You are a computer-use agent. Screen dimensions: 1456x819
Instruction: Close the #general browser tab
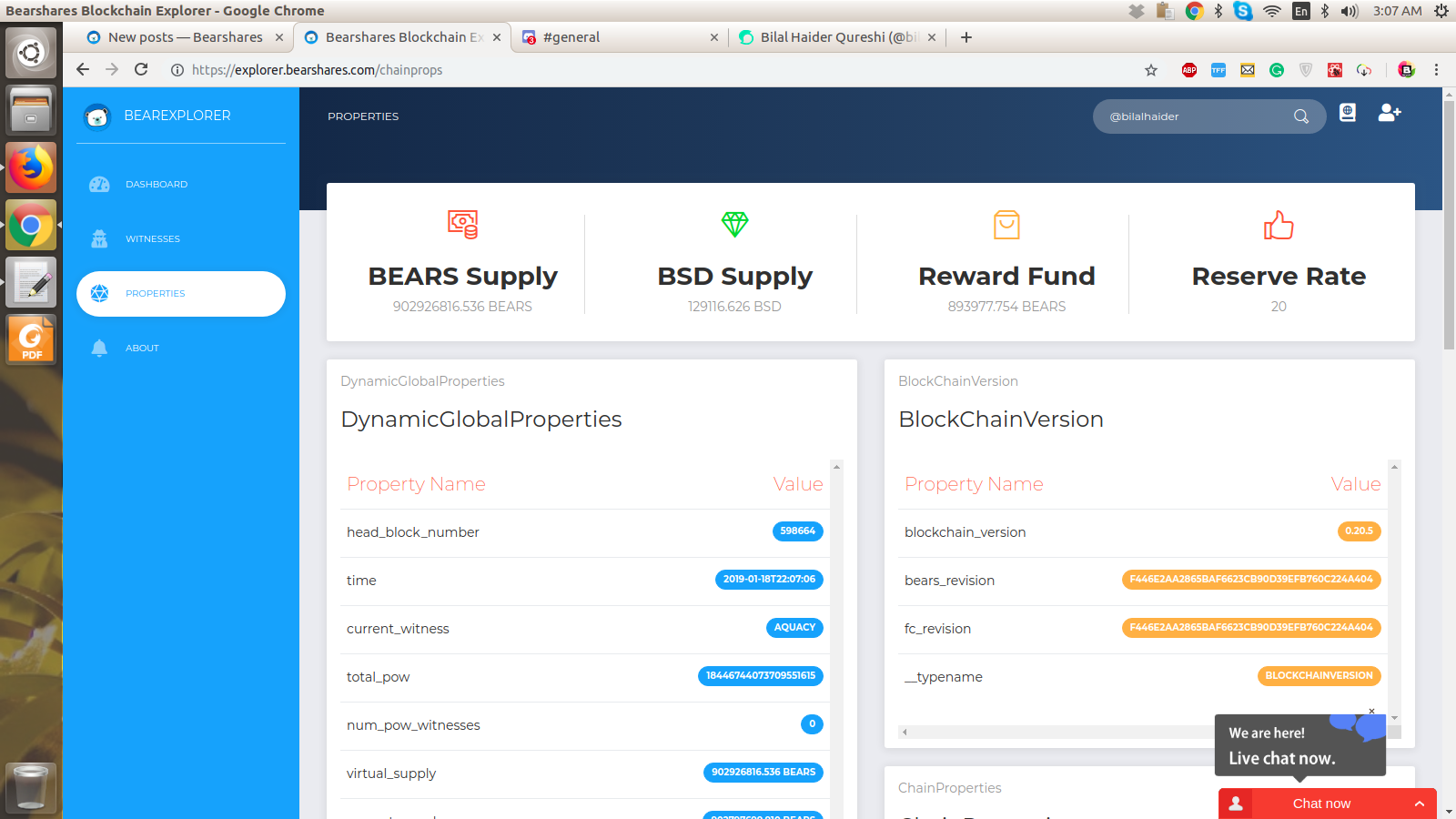click(714, 37)
